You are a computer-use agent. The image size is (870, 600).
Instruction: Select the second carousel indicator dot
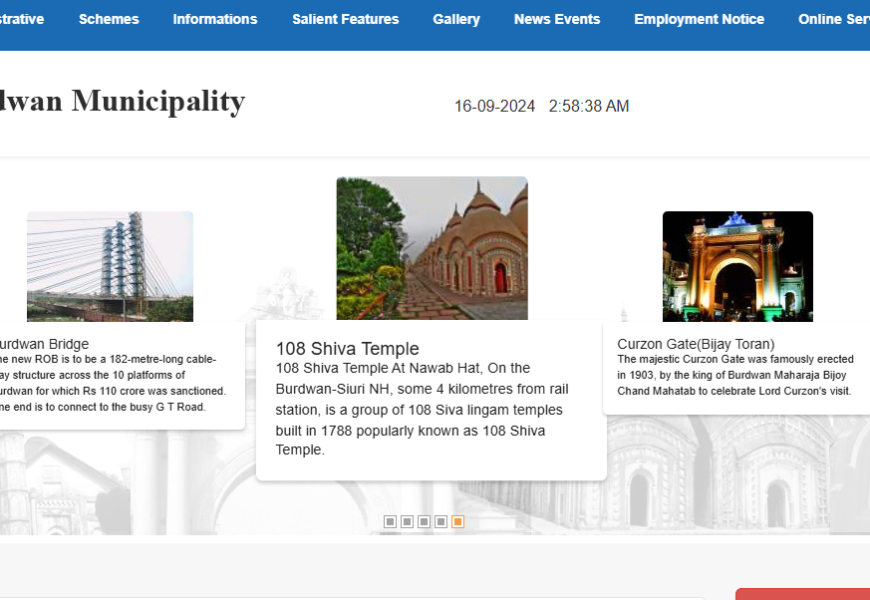coord(407,522)
